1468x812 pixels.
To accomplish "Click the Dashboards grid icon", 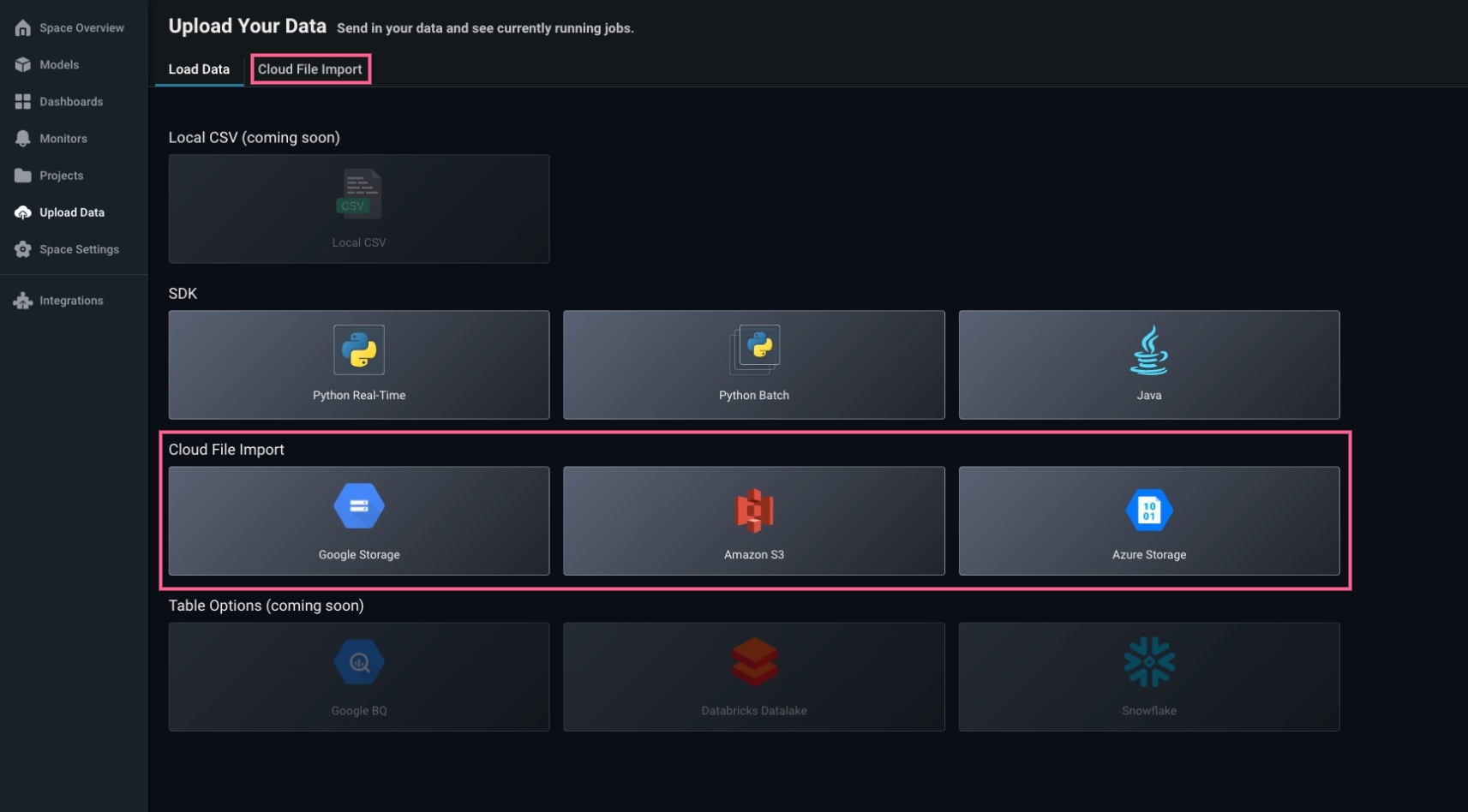I will point(23,102).
